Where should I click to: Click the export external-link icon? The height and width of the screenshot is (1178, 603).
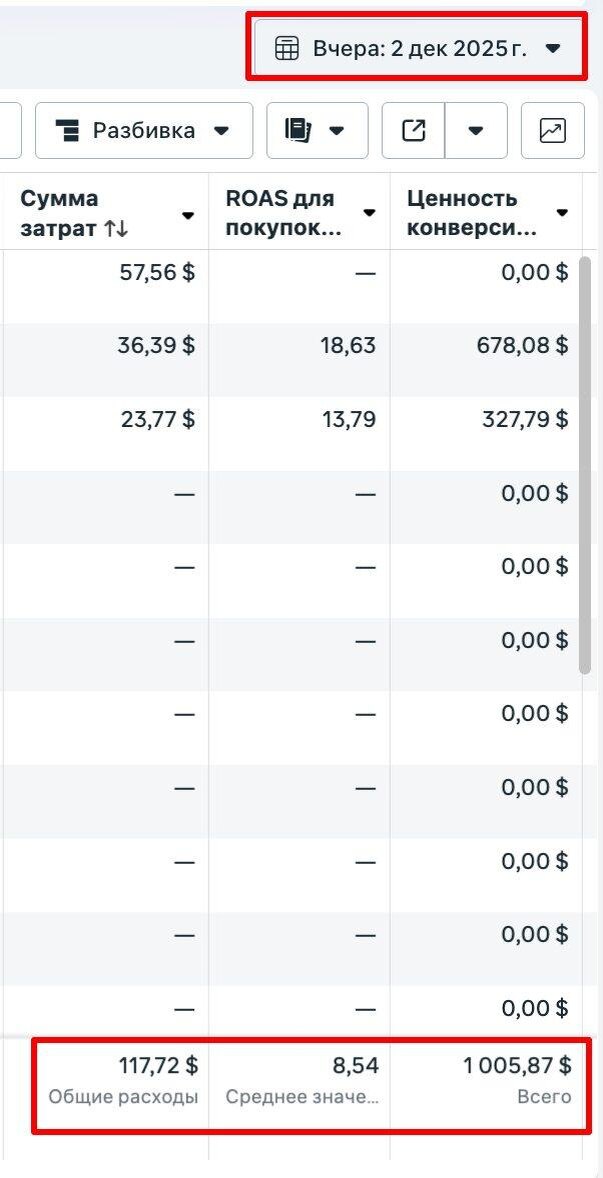point(413,131)
